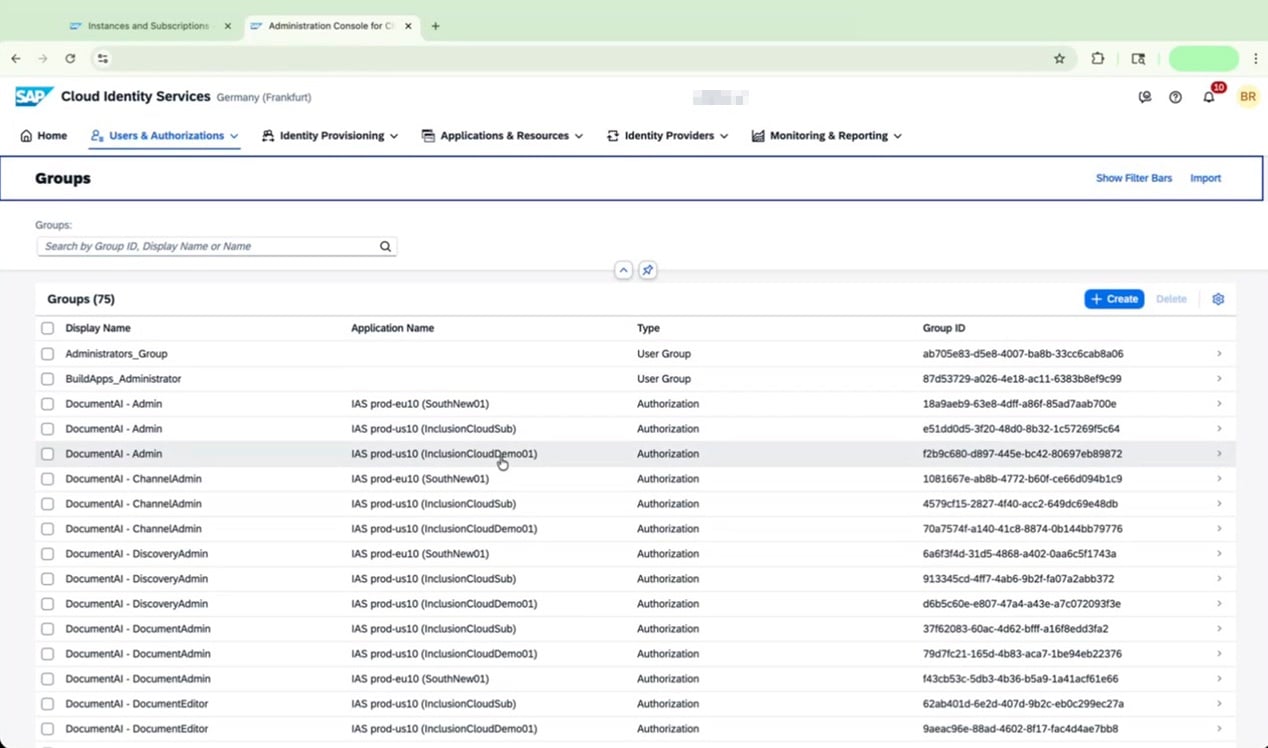Select group ID ab705e83-d5e8-4007-ba8b-33cc6cab8a06

[1023, 354]
